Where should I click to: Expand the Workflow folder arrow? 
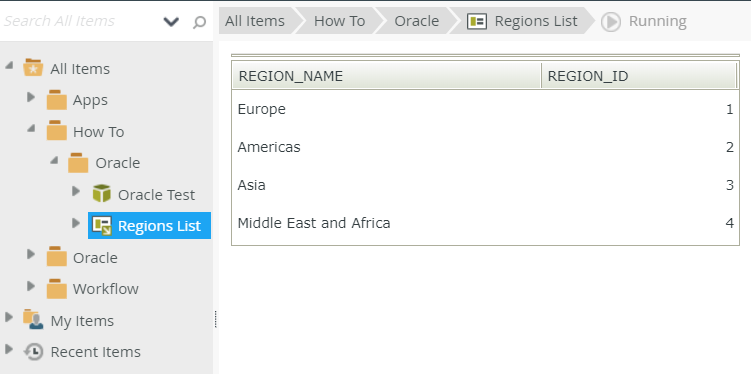pyautogui.click(x=31, y=286)
